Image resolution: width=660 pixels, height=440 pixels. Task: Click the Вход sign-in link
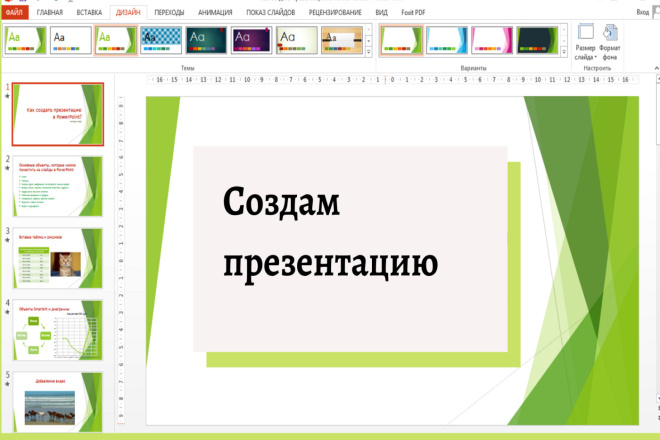coord(642,12)
